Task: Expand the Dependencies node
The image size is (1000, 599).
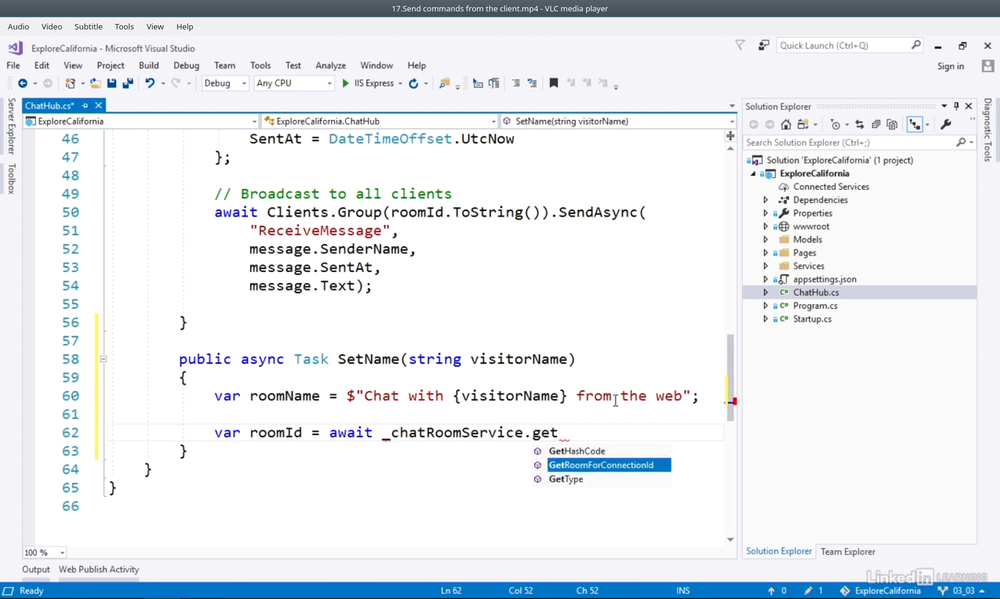Action: (766, 200)
